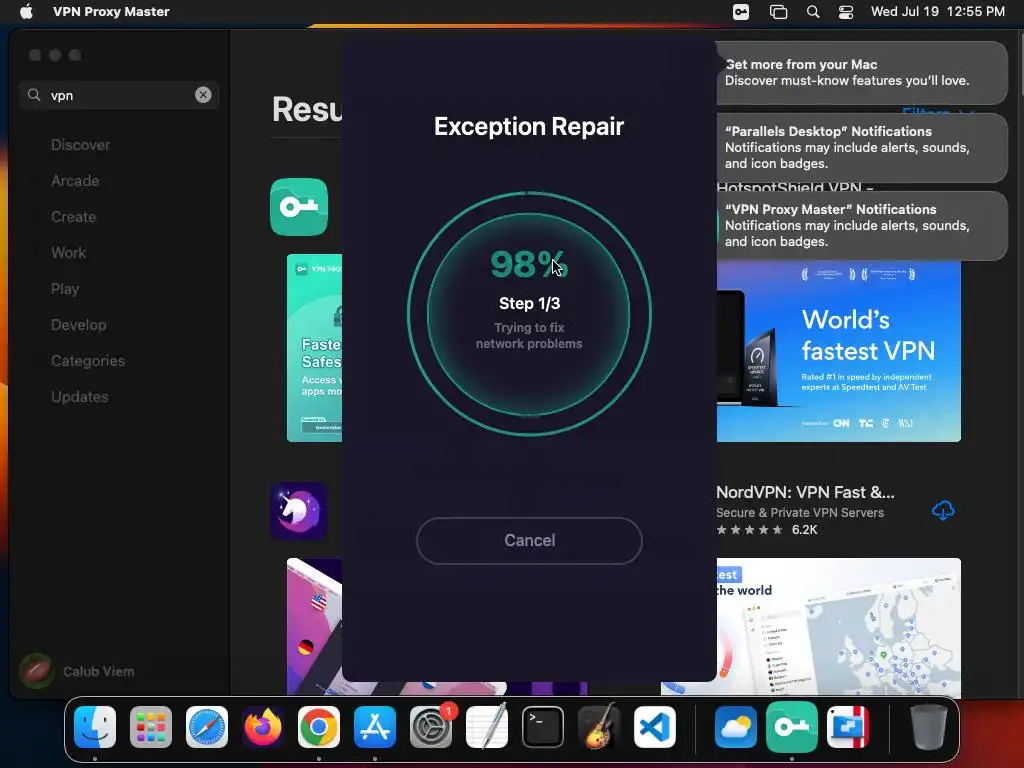1024x768 pixels.
Task: Clear the vpn search field
Action: 203,95
